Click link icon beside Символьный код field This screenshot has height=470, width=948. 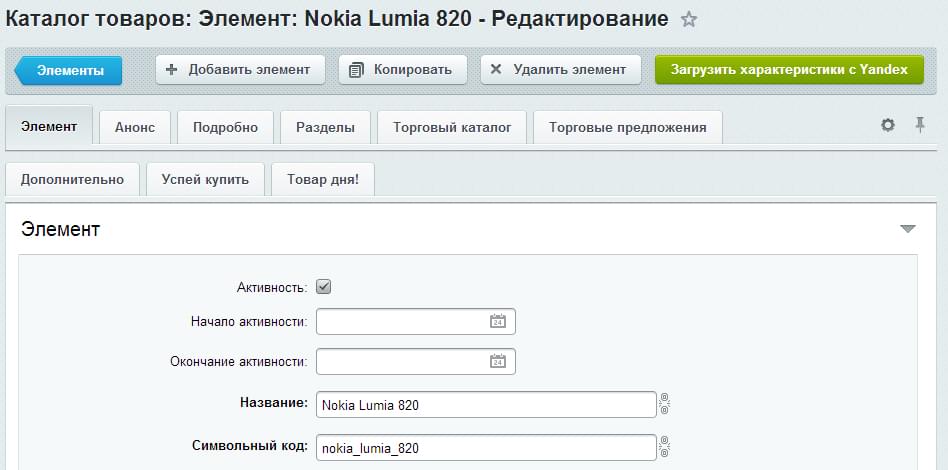[x=664, y=447]
